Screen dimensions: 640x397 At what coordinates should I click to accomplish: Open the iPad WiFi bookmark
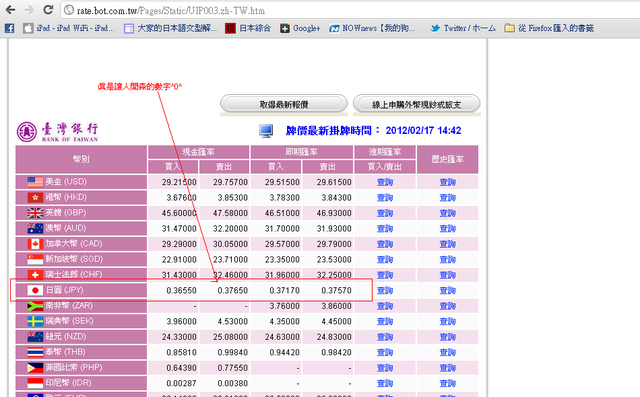coord(69,28)
